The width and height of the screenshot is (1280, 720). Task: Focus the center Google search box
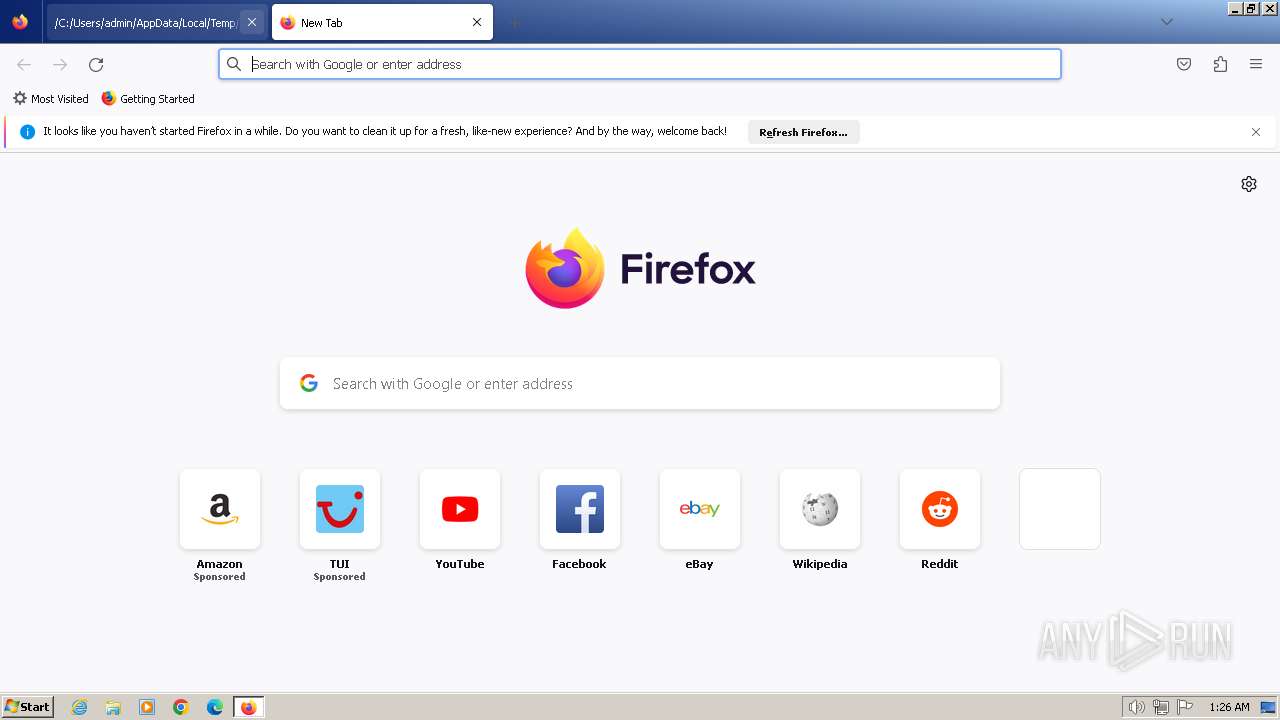[x=640, y=384]
